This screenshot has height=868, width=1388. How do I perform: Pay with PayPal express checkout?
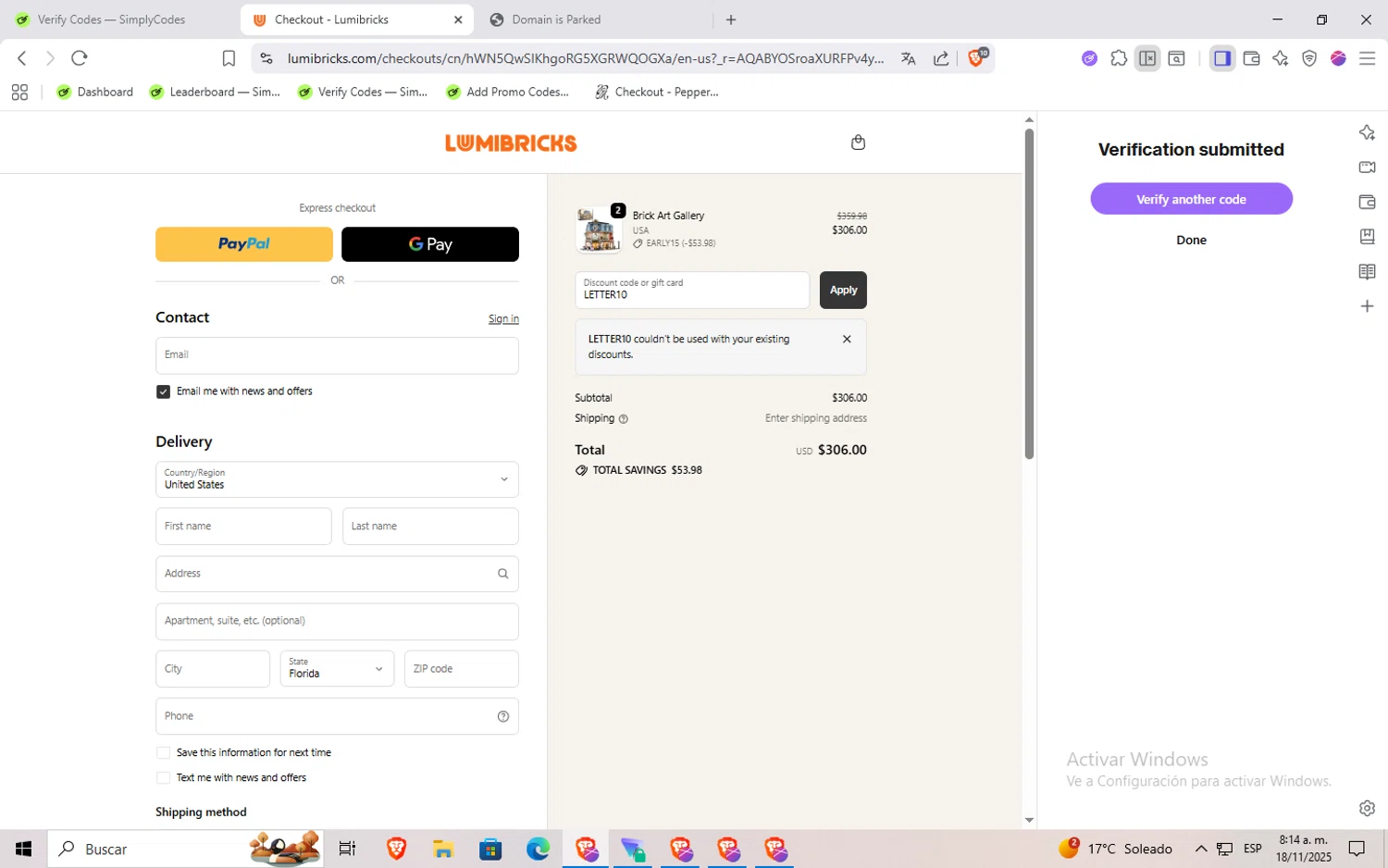point(244,244)
